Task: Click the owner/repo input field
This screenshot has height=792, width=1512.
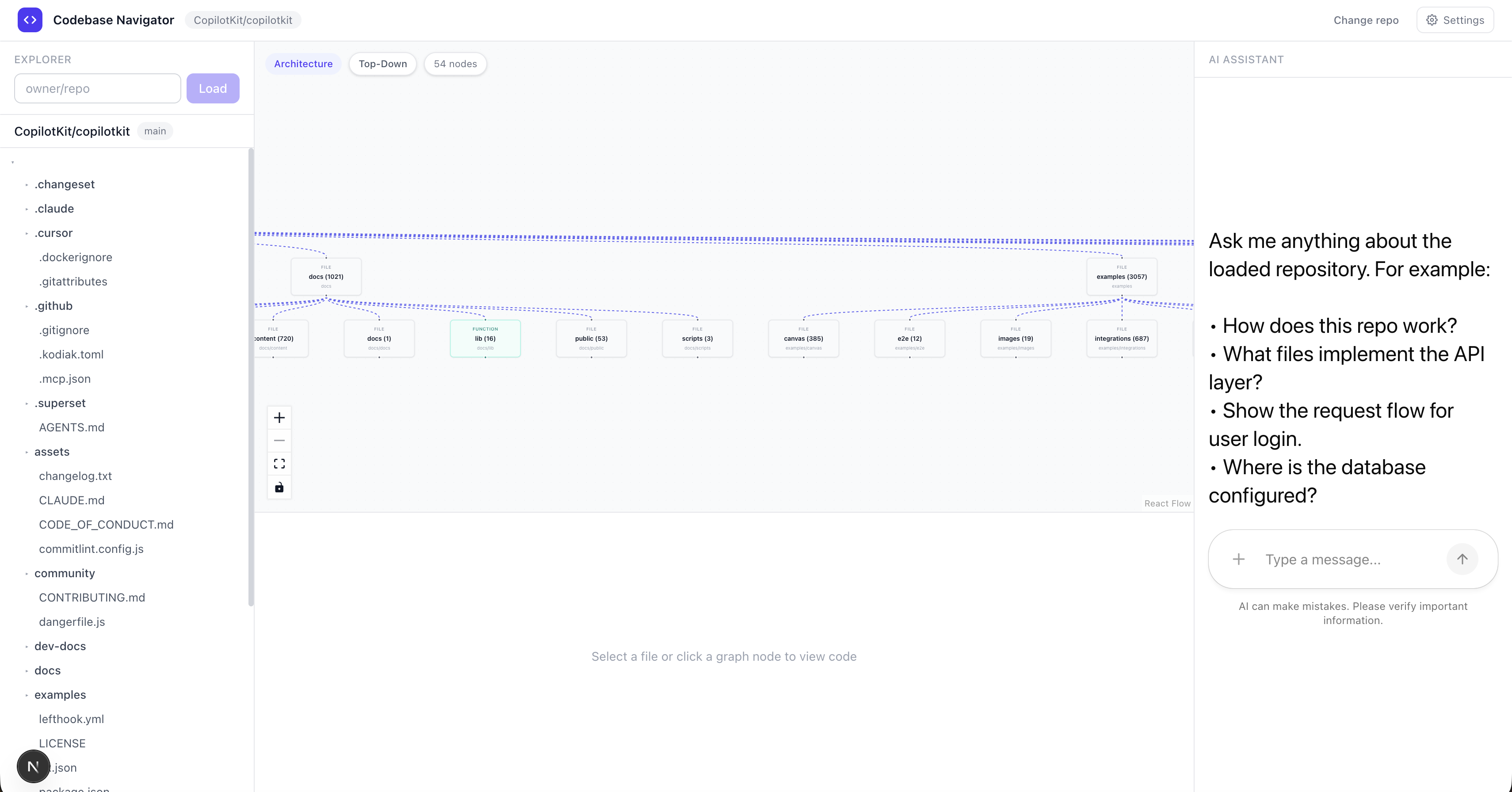Action: (97, 88)
